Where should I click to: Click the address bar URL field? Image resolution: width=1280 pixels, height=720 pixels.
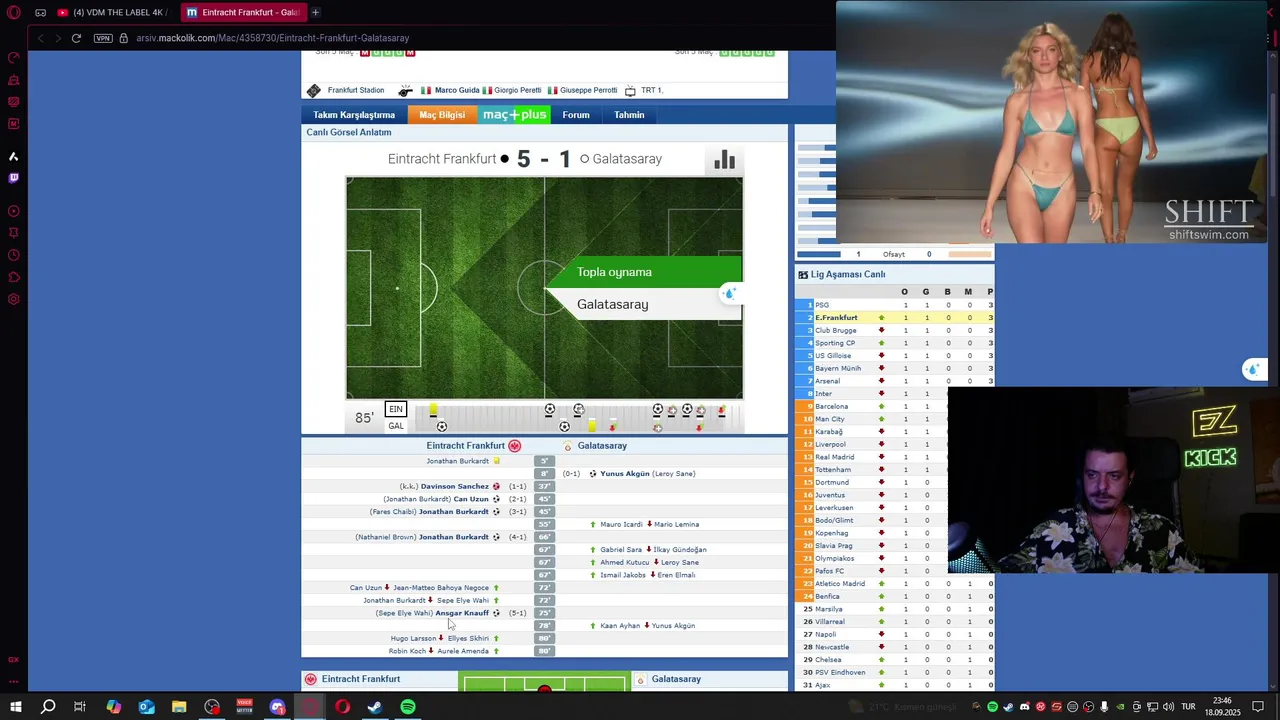click(272, 38)
